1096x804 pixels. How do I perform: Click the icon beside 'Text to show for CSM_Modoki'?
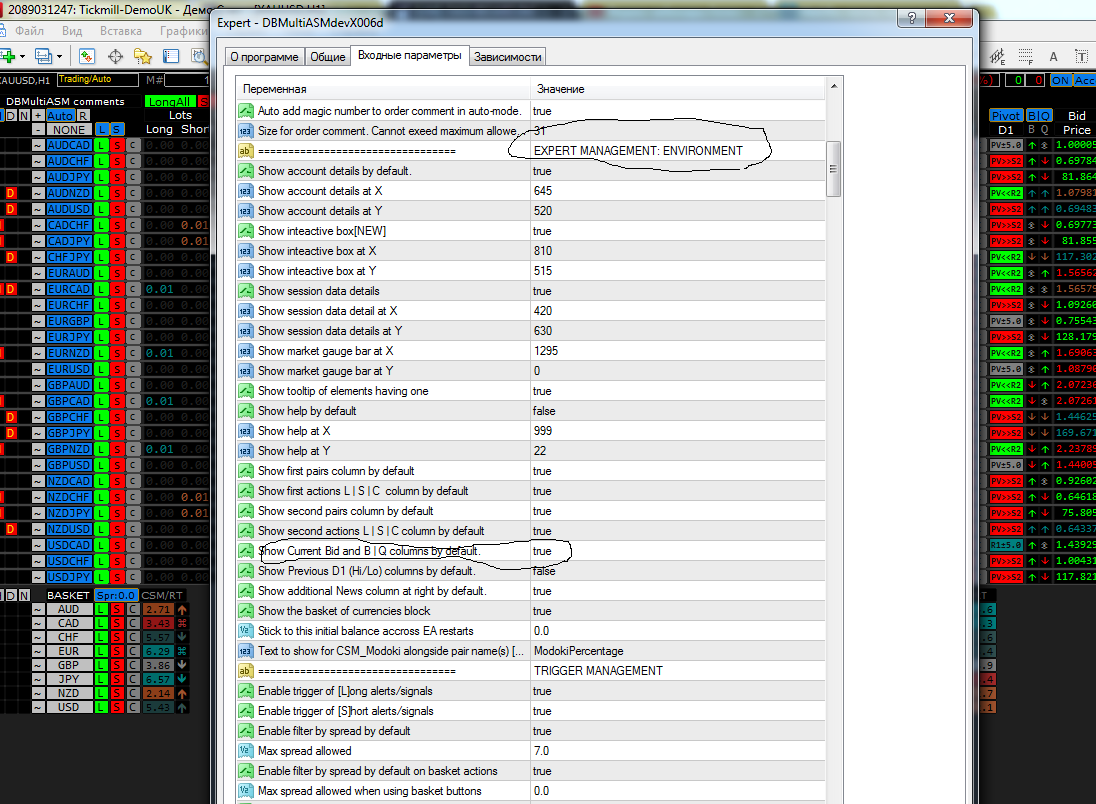(x=245, y=651)
